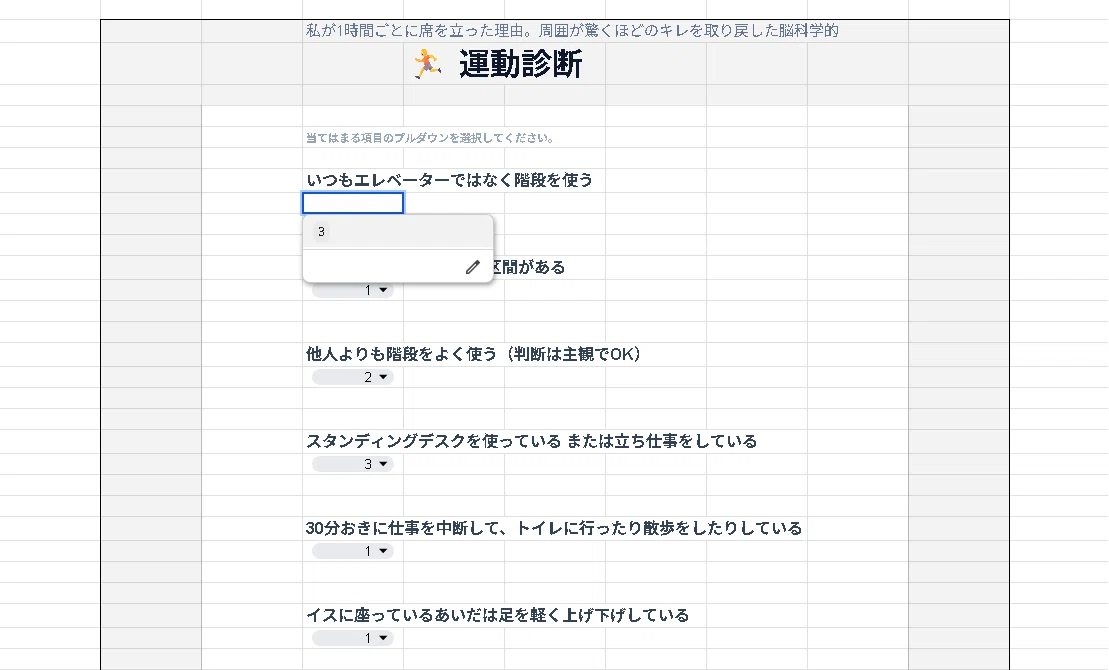This screenshot has width=1109, height=670.
Task: Select the 運動診断 title text
Action: pos(521,64)
